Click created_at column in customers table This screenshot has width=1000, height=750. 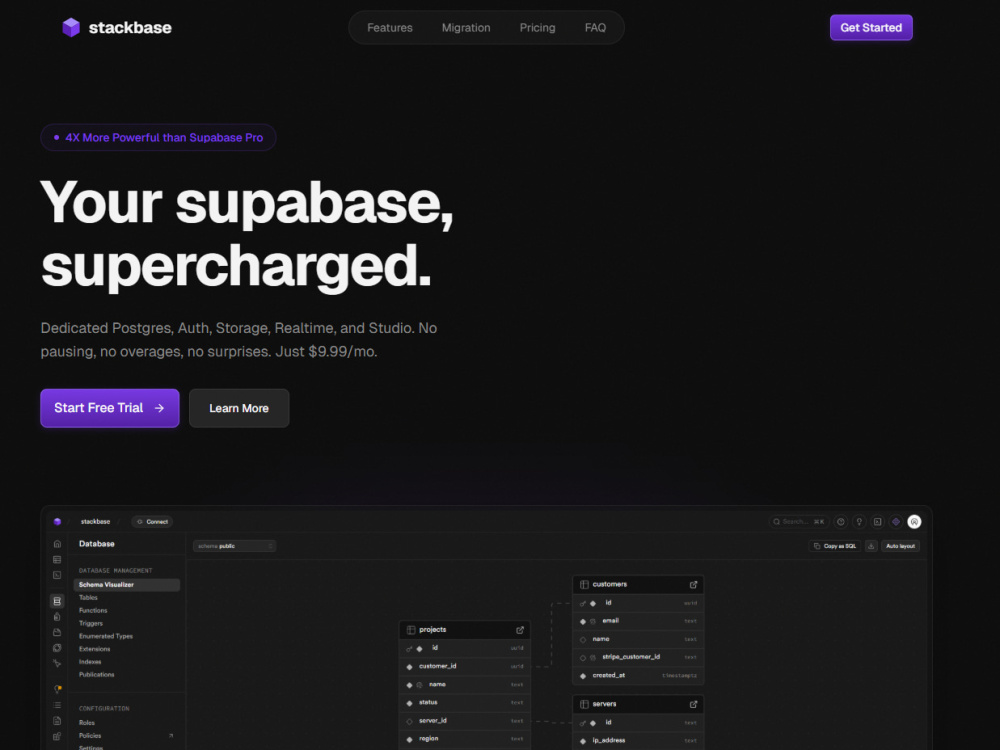638,676
